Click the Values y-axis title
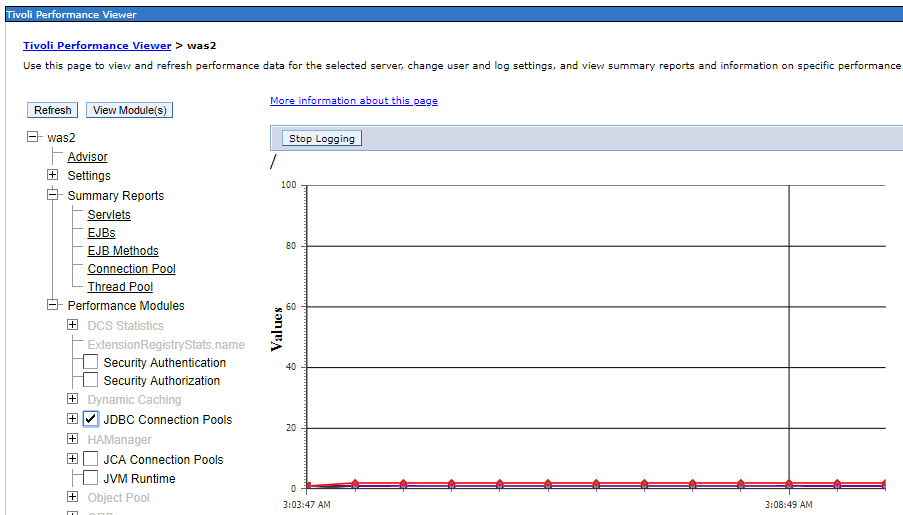Screen dimensions: 903x515 tap(277, 329)
